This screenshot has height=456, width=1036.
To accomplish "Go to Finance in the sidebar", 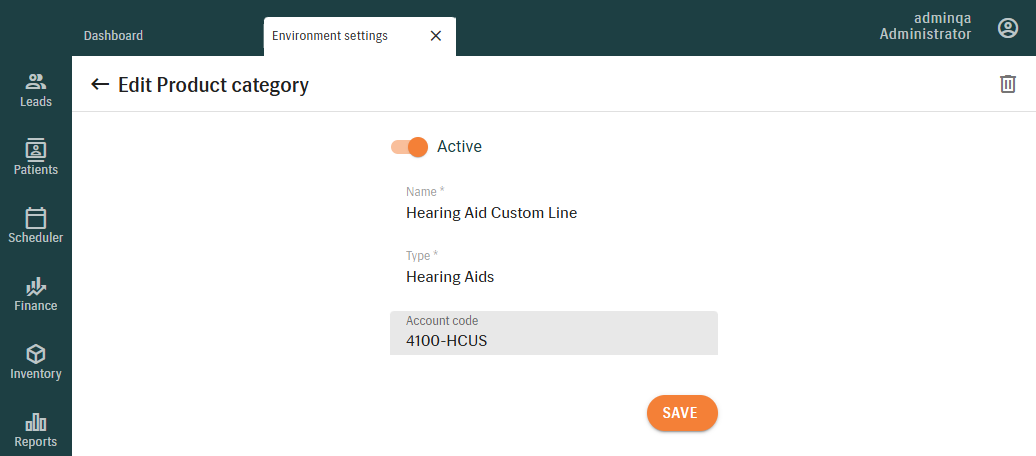I will (36, 286).
